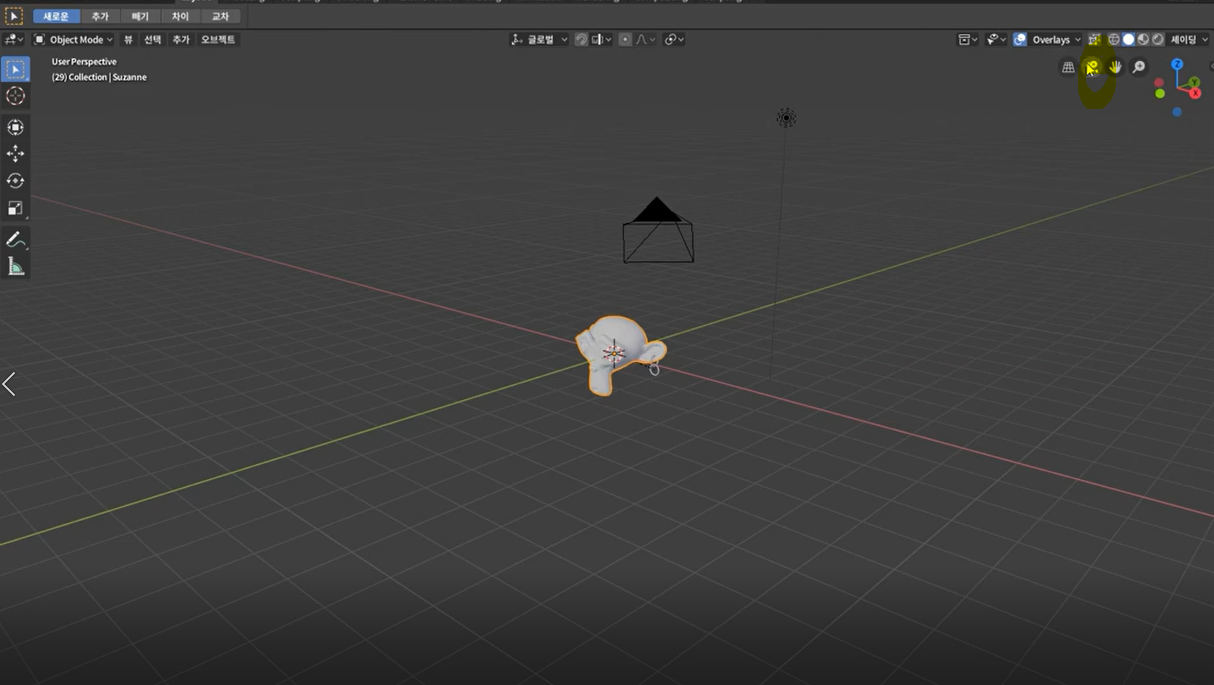The height and width of the screenshot is (685, 1214).
Task: Select the camera object in viewport
Action: (x=658, y=231)
